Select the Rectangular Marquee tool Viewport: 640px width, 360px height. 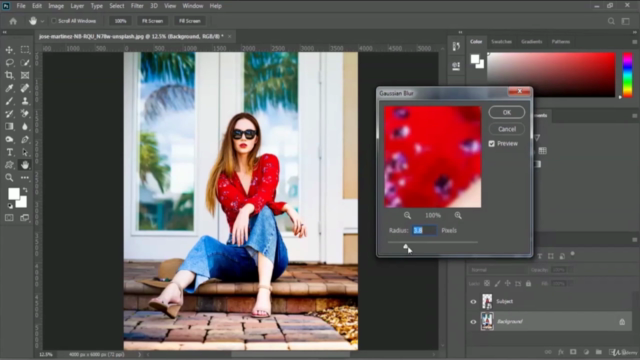(25, 50)
